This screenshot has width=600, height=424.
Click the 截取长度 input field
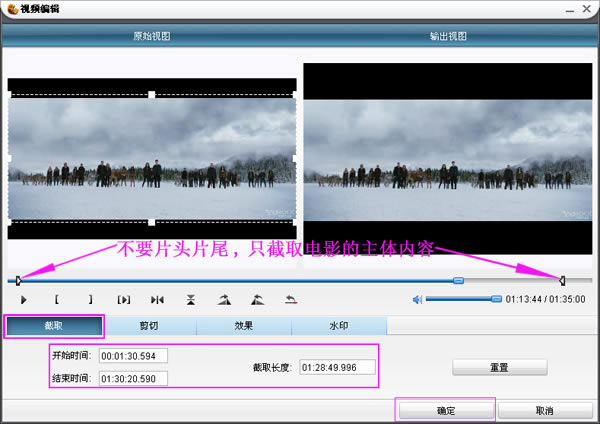pyautogui.click(x=338, y=367)
